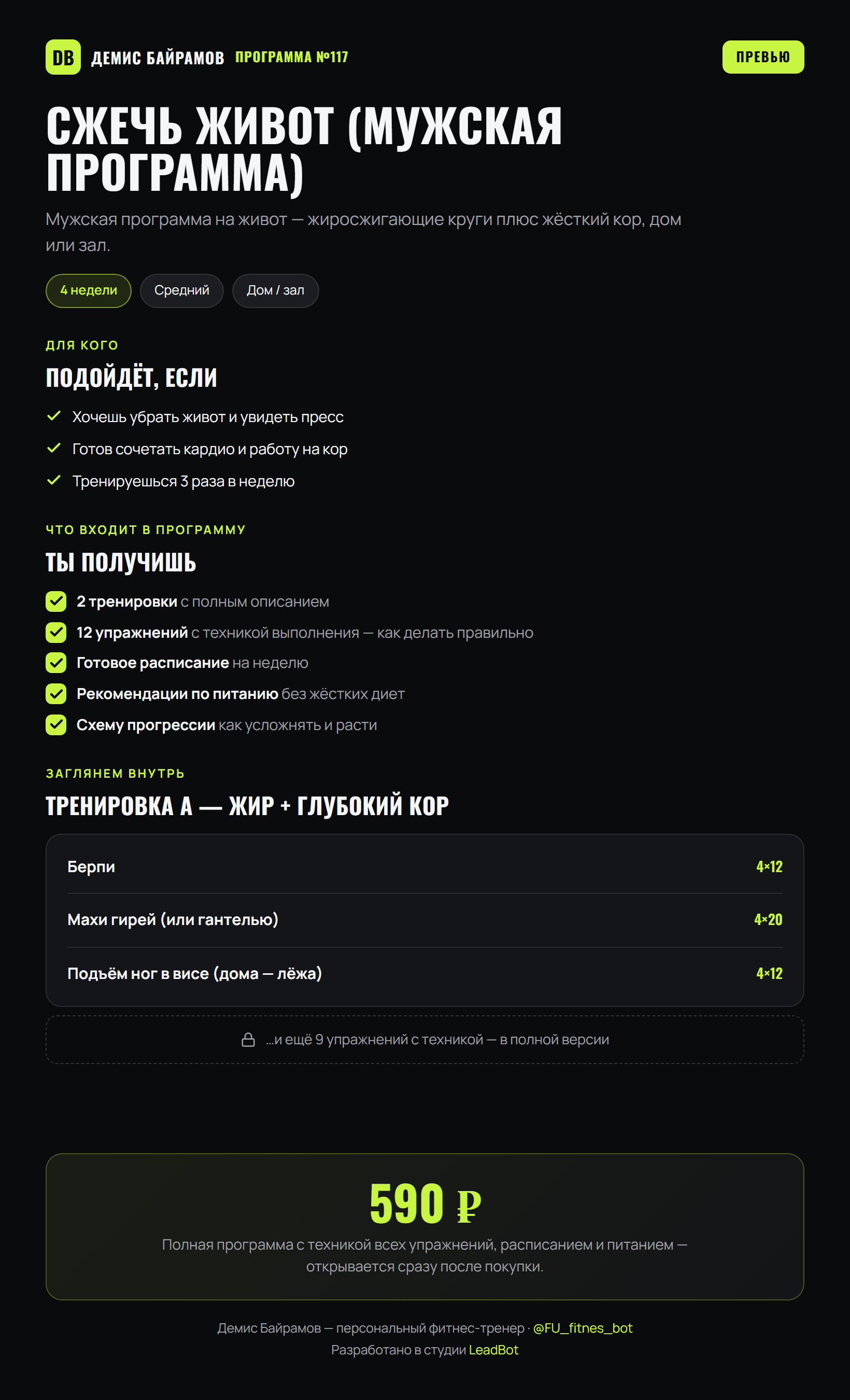The height and width of the screenshot is (1400, 850).
Task: Click checkmark beside 'Готов сочетать кардио'
Action: (54, 449)
